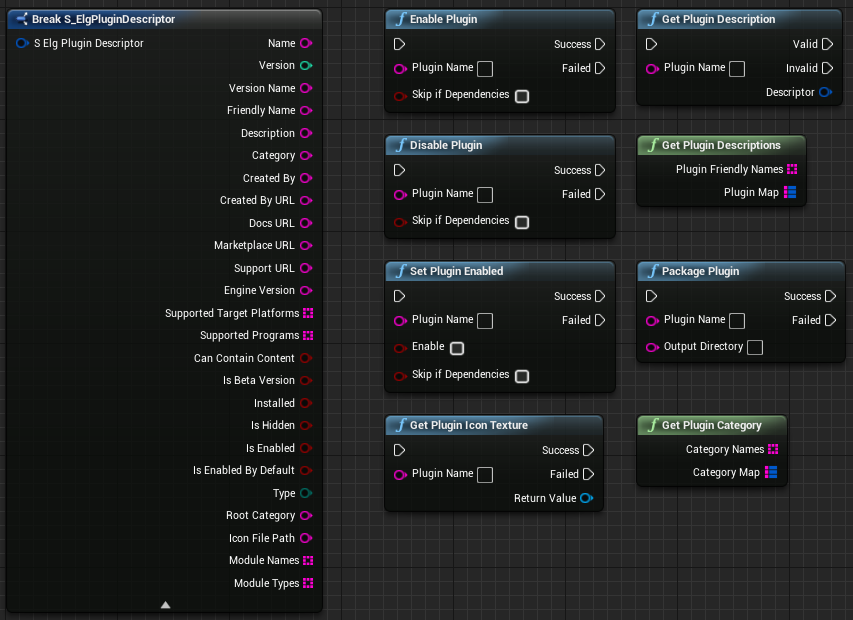Click Descriptor output pin on Get Plugin Description

824,93
